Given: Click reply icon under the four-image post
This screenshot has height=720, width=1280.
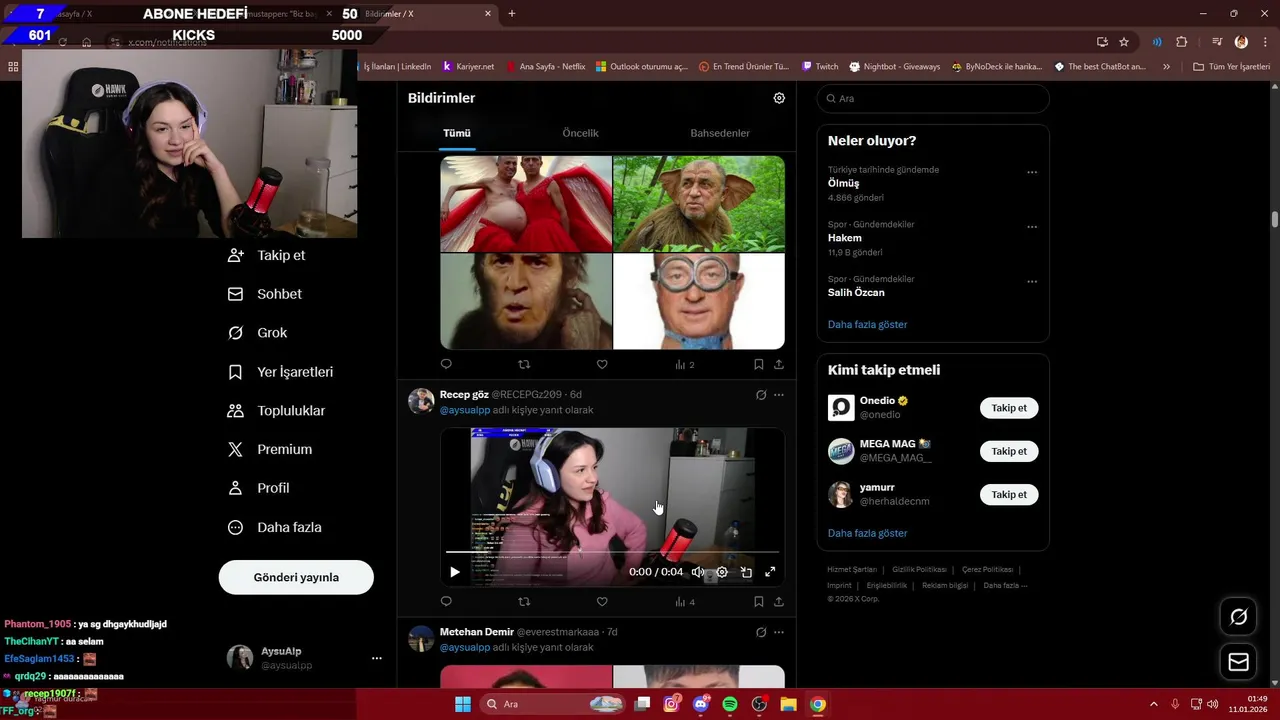Looking at the screenshot, I should pyautogui.click(x=446, y=364).
